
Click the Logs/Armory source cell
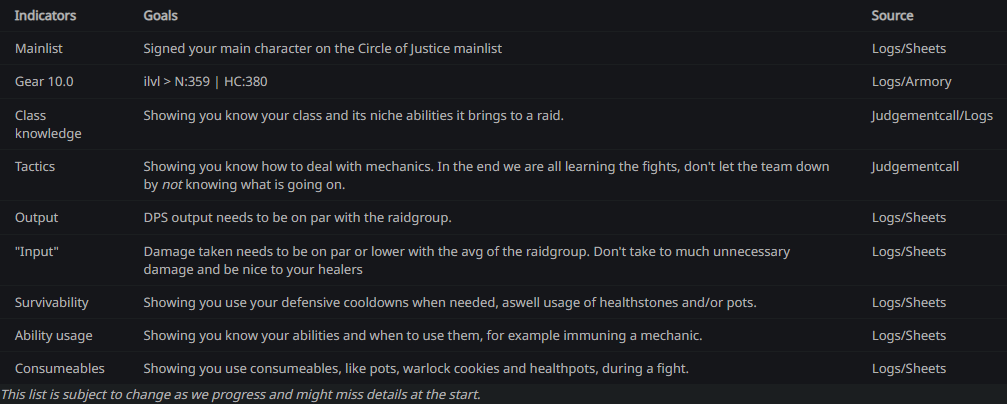[x=911, y=82]
